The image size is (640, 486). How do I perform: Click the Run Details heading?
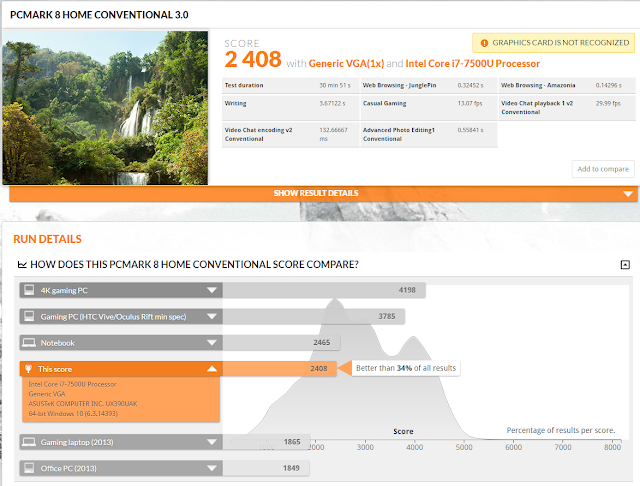click(x=47, y=239)
